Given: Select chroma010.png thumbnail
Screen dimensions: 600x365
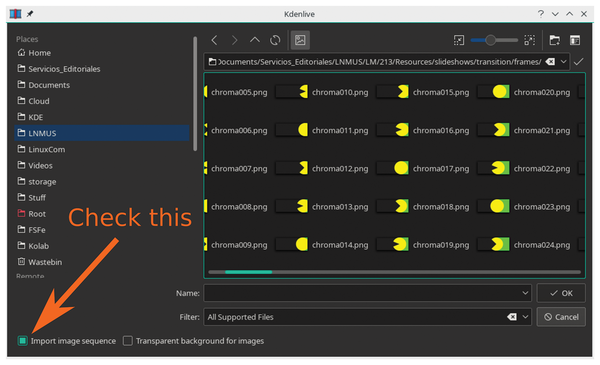Looking at the screenshot, I should pos(292,92).
